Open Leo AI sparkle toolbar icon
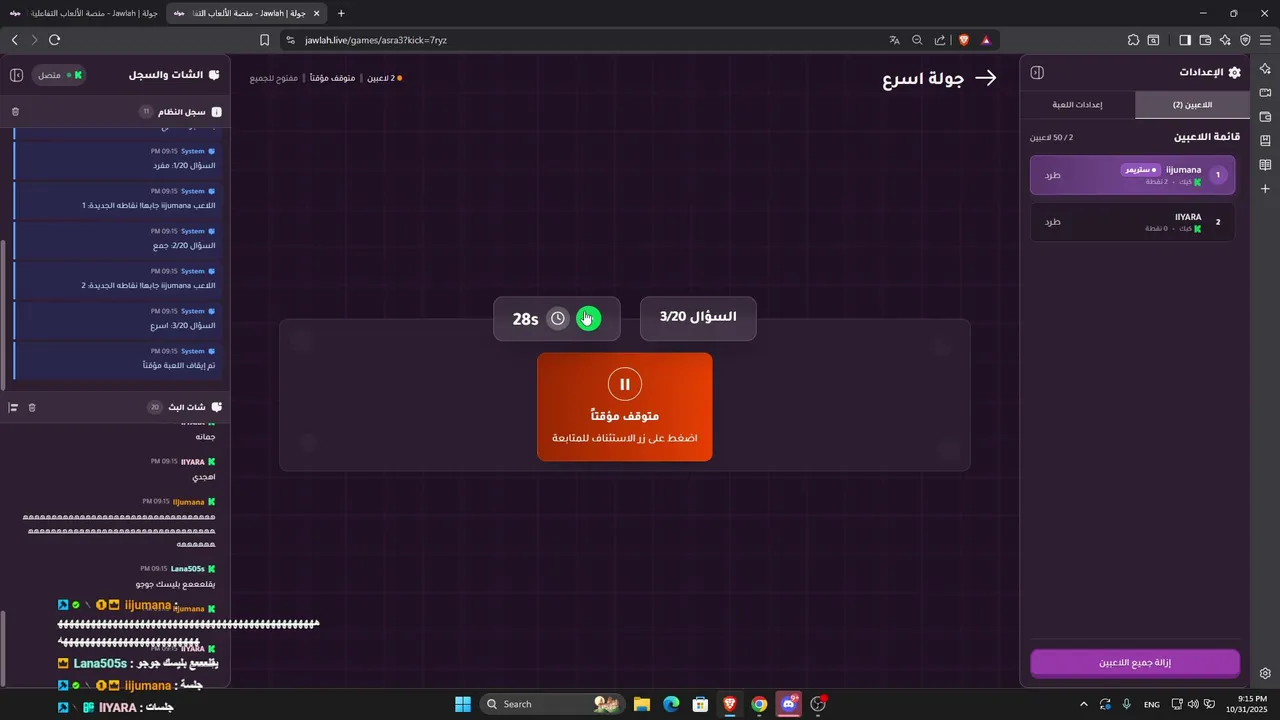This screenshot has height=720, width=1280. tap(1225, 40)
